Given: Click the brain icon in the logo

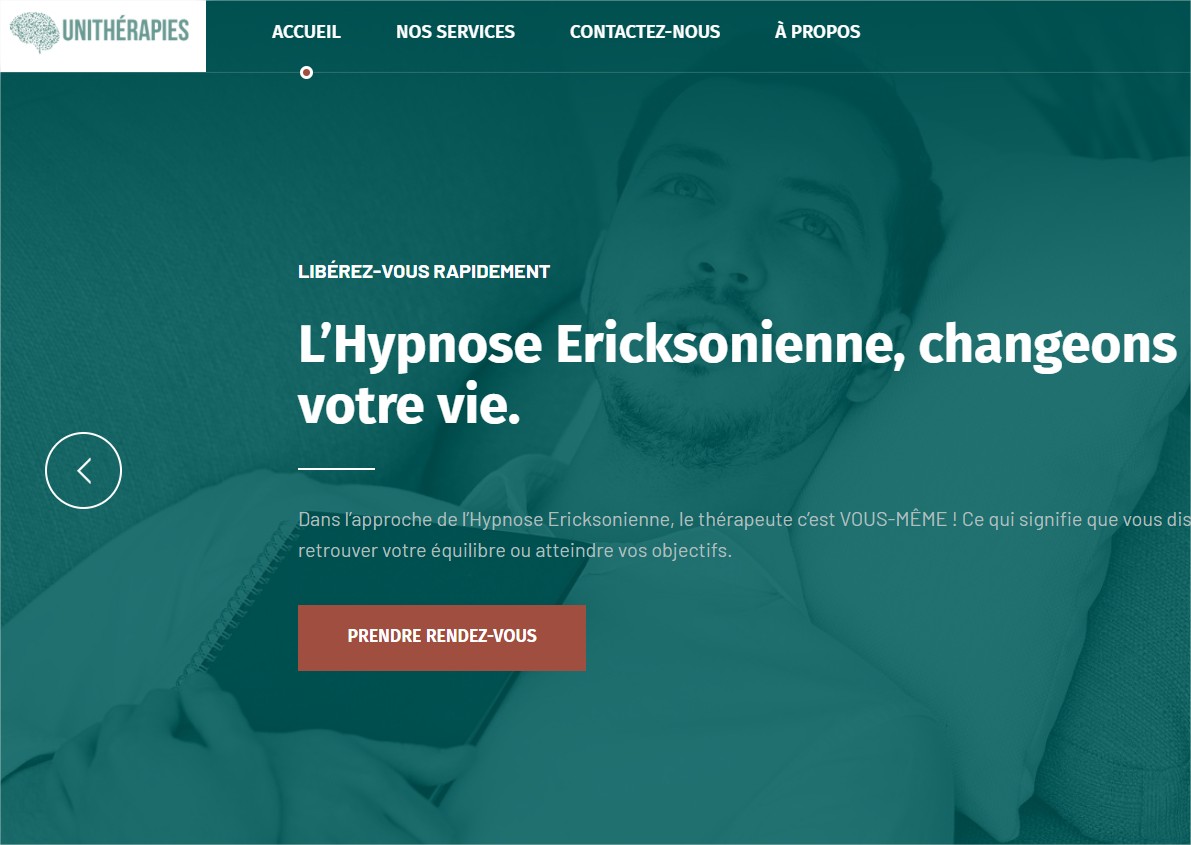Looking at the screenshot, I should coord(34,33).
